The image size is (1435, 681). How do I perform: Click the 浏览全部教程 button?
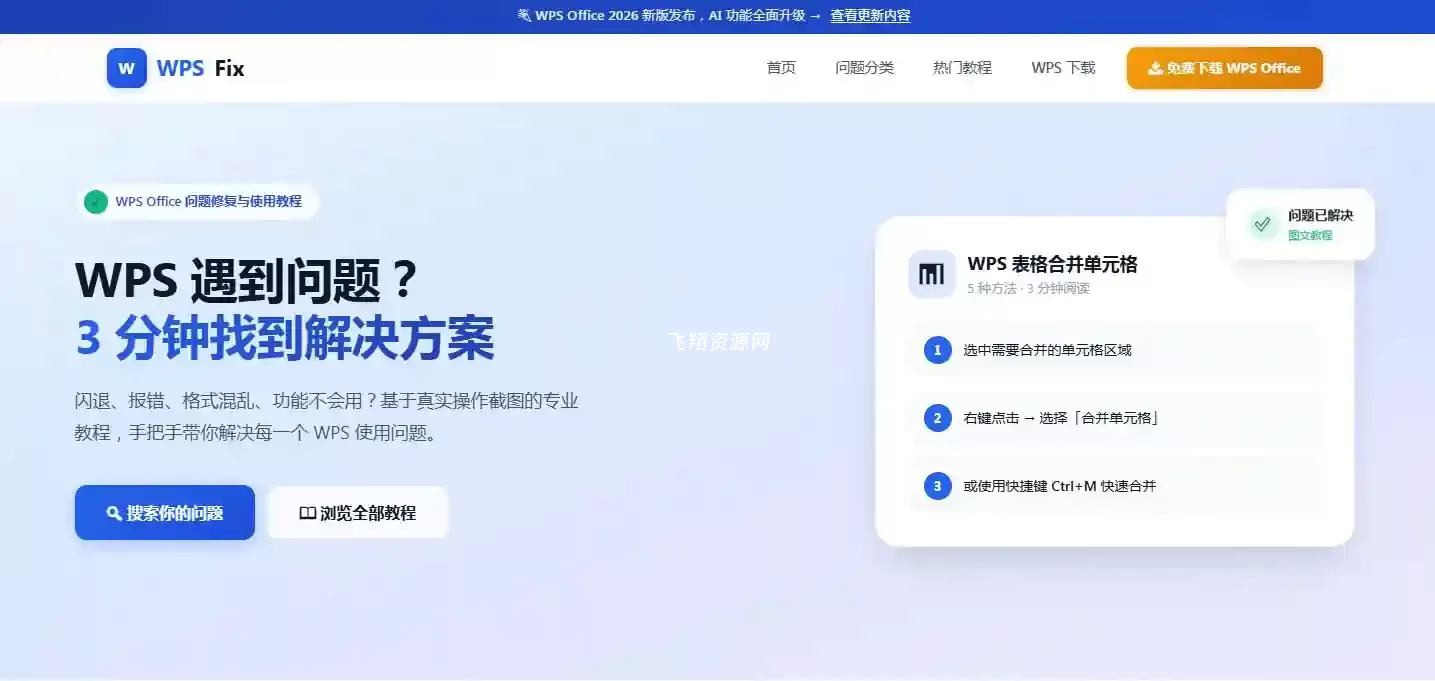coord(358,513)
